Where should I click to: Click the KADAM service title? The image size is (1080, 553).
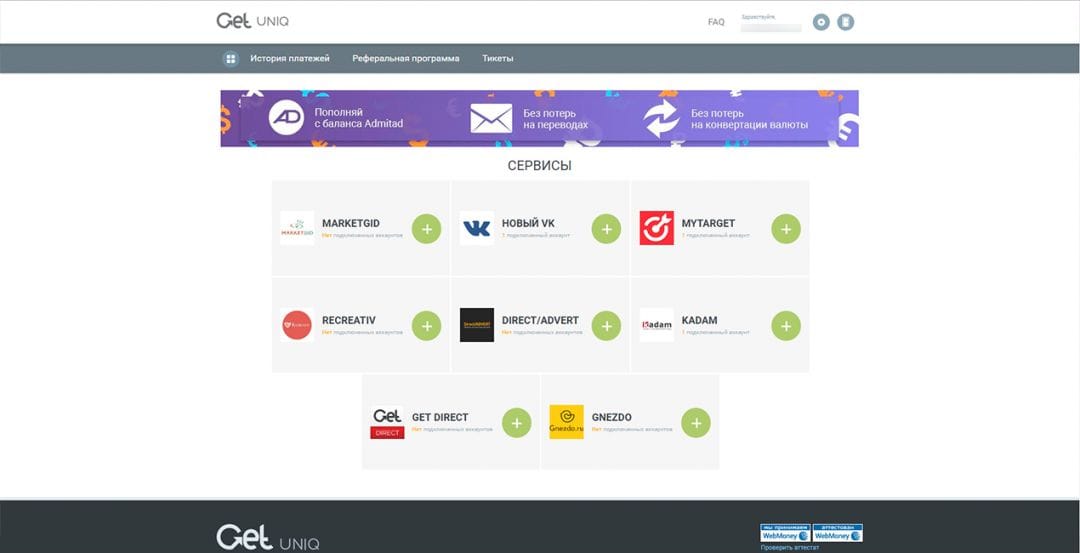tap(699, 320)
